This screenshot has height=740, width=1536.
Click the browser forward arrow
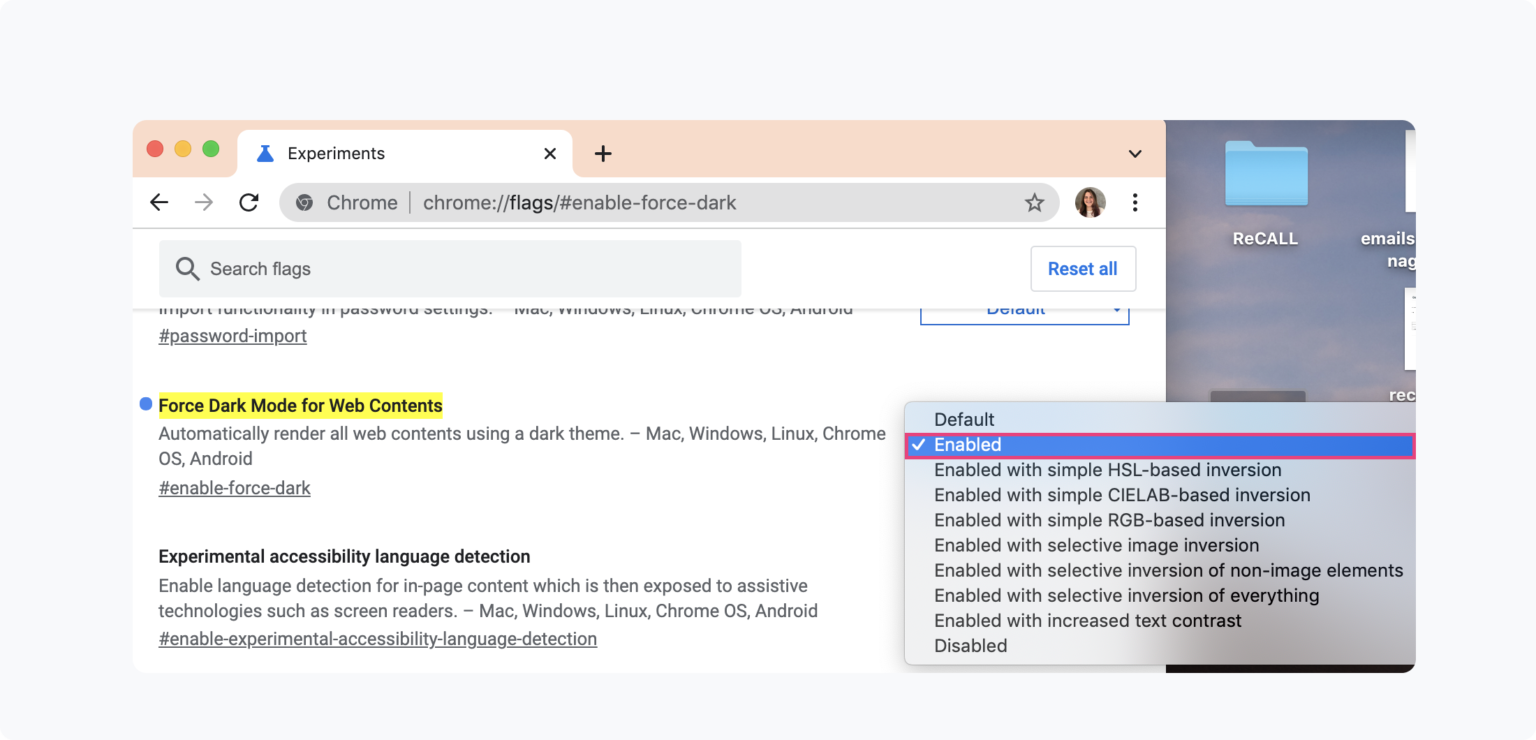[204, 203]
